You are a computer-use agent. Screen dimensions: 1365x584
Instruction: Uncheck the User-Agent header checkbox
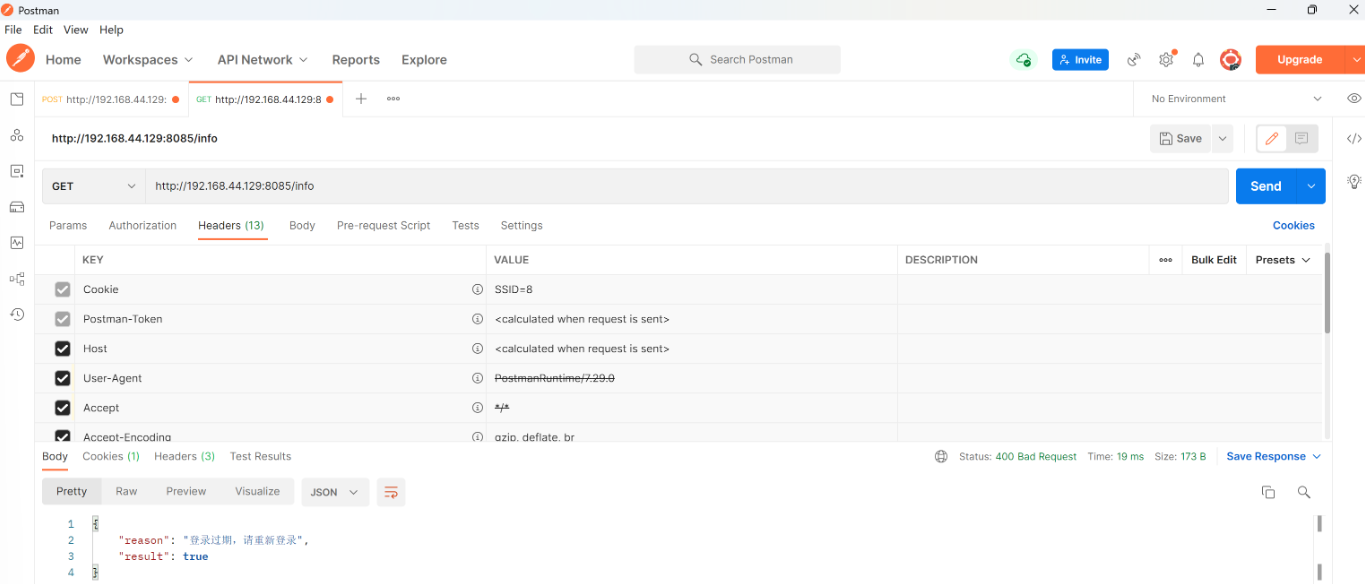[62, 378]
